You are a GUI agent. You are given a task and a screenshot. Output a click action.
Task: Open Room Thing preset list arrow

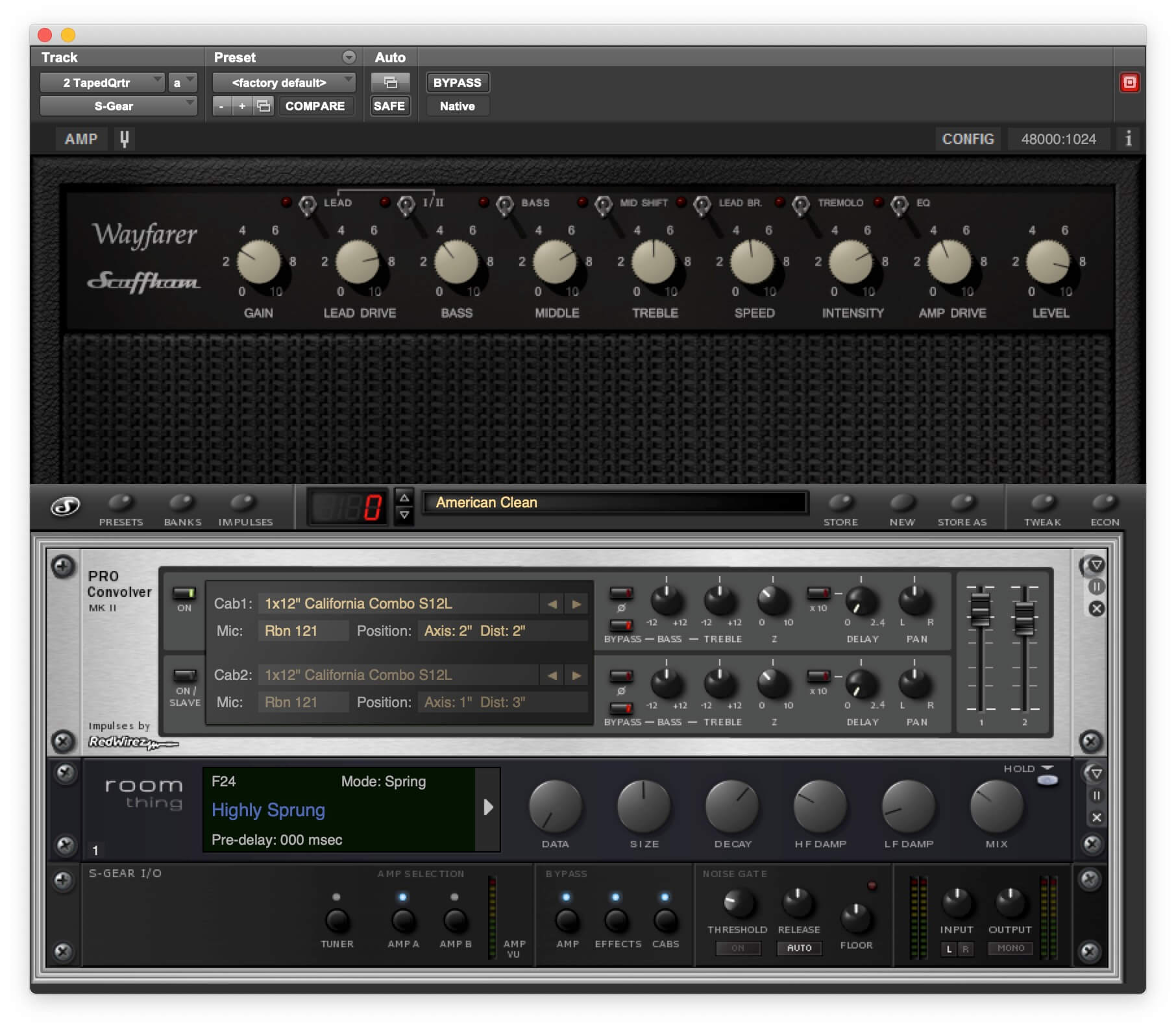(489, 808)
